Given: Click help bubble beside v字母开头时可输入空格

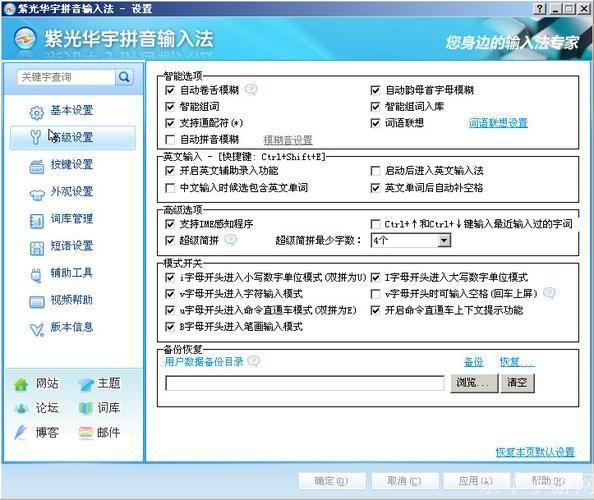Looking at the screenshot, I should (549, 293).
